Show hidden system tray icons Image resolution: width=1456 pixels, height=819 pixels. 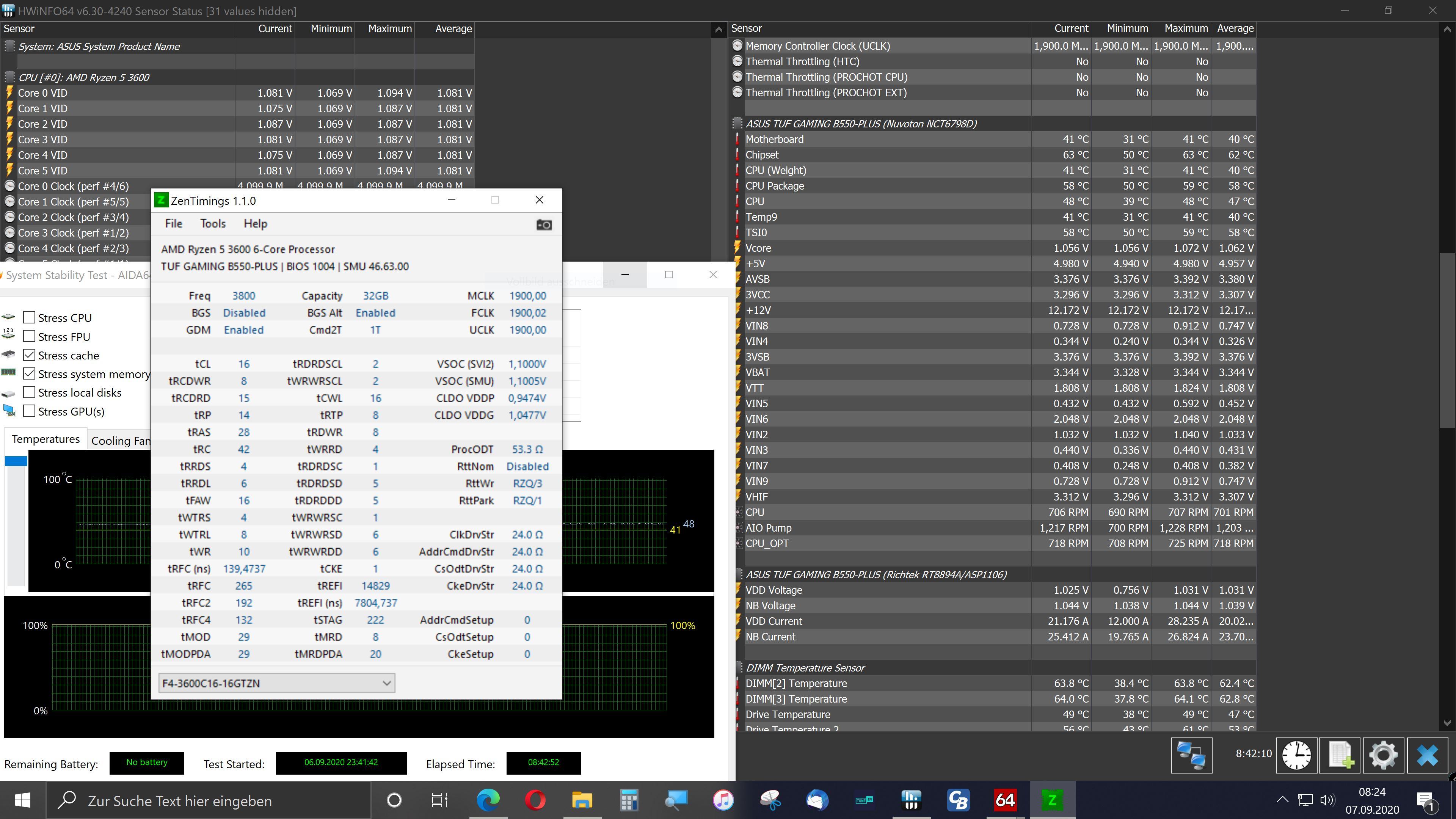[x=1282, y=800]
